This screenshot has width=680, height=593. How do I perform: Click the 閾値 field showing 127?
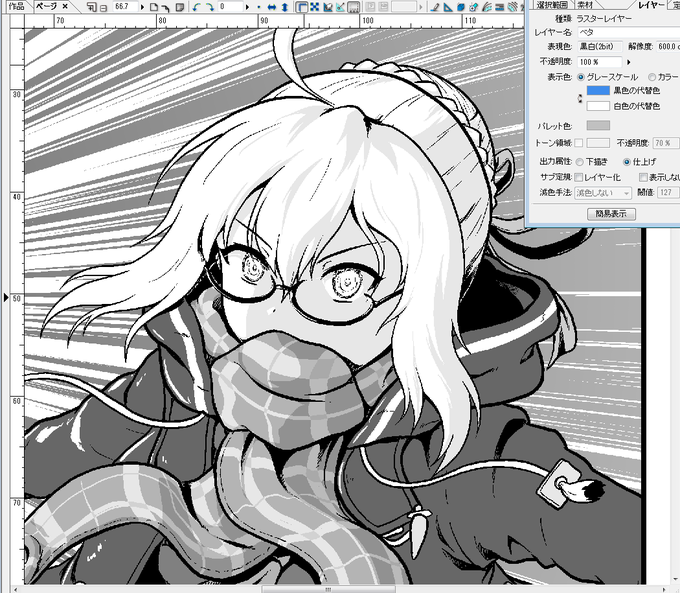669,192
